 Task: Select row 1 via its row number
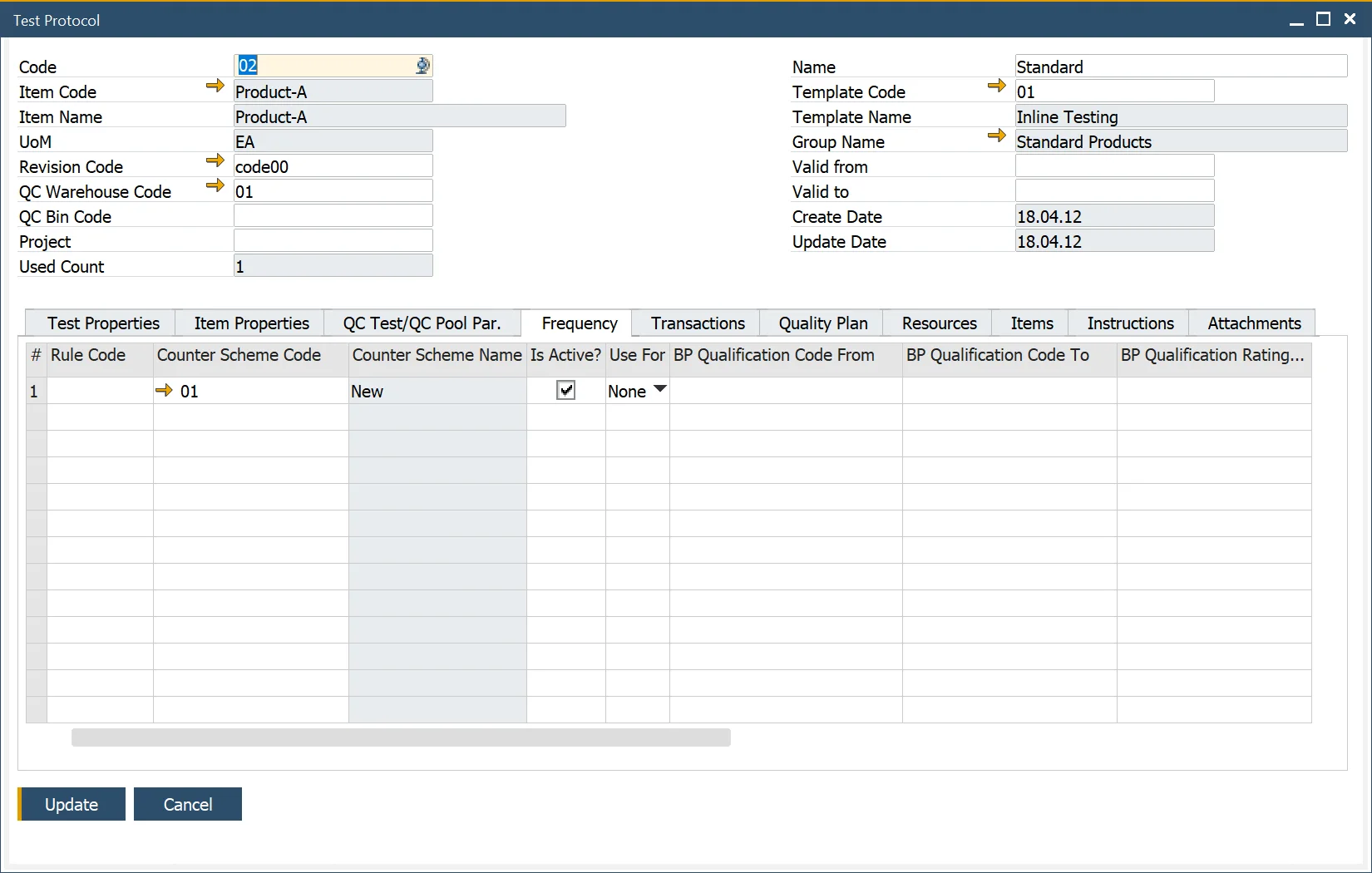(x=35, y=391)
